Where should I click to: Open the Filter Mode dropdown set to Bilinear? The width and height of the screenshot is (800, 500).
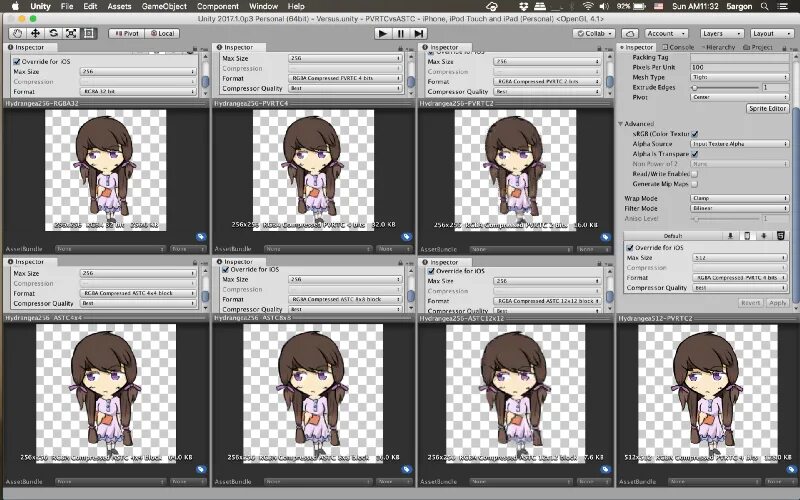pos(740,208)
